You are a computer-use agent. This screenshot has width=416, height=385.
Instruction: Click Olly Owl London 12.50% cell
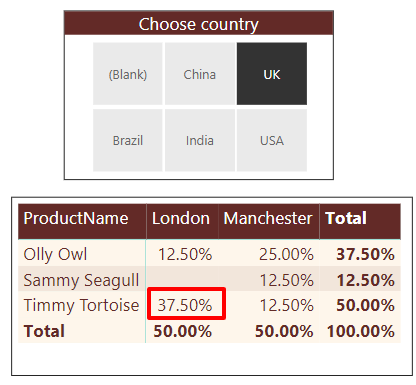click(185, 254)
